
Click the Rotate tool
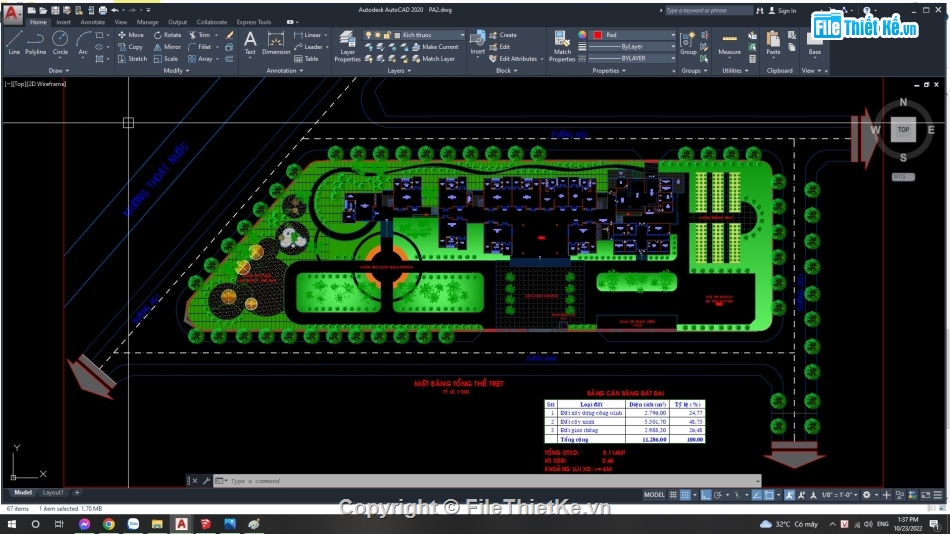pos(167,35)
